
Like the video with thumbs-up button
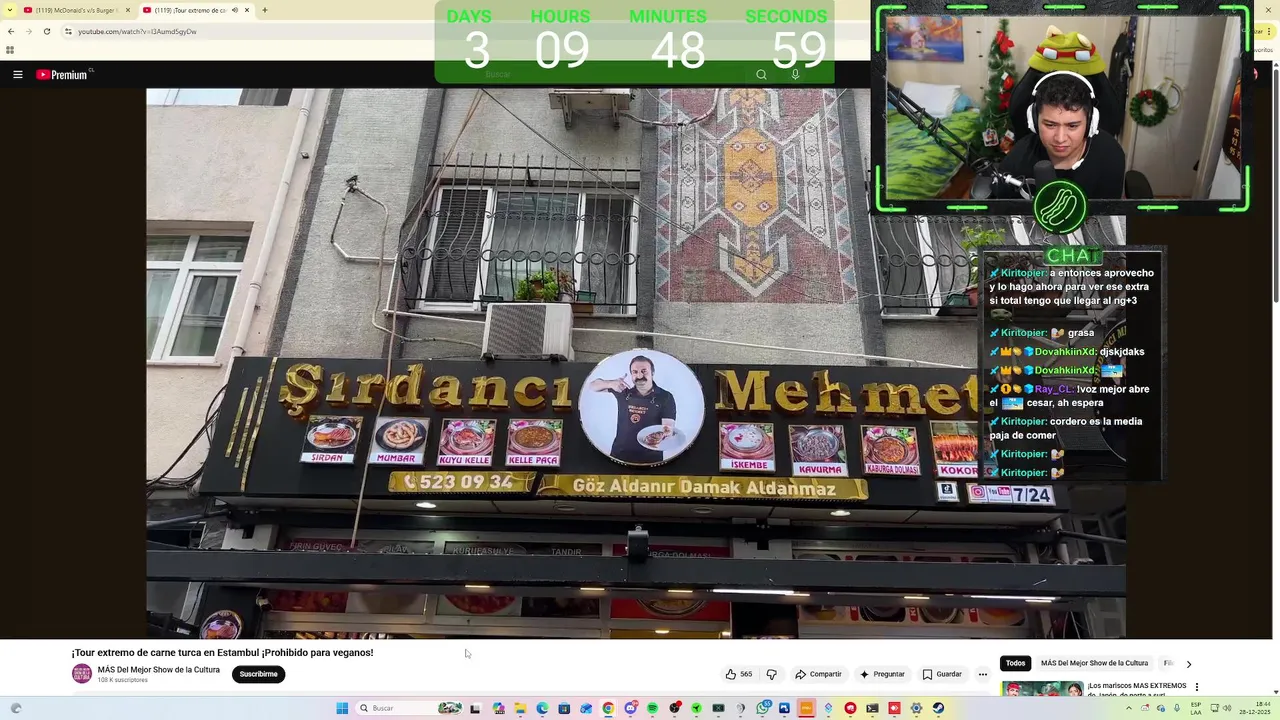click(x=739, y=674)
